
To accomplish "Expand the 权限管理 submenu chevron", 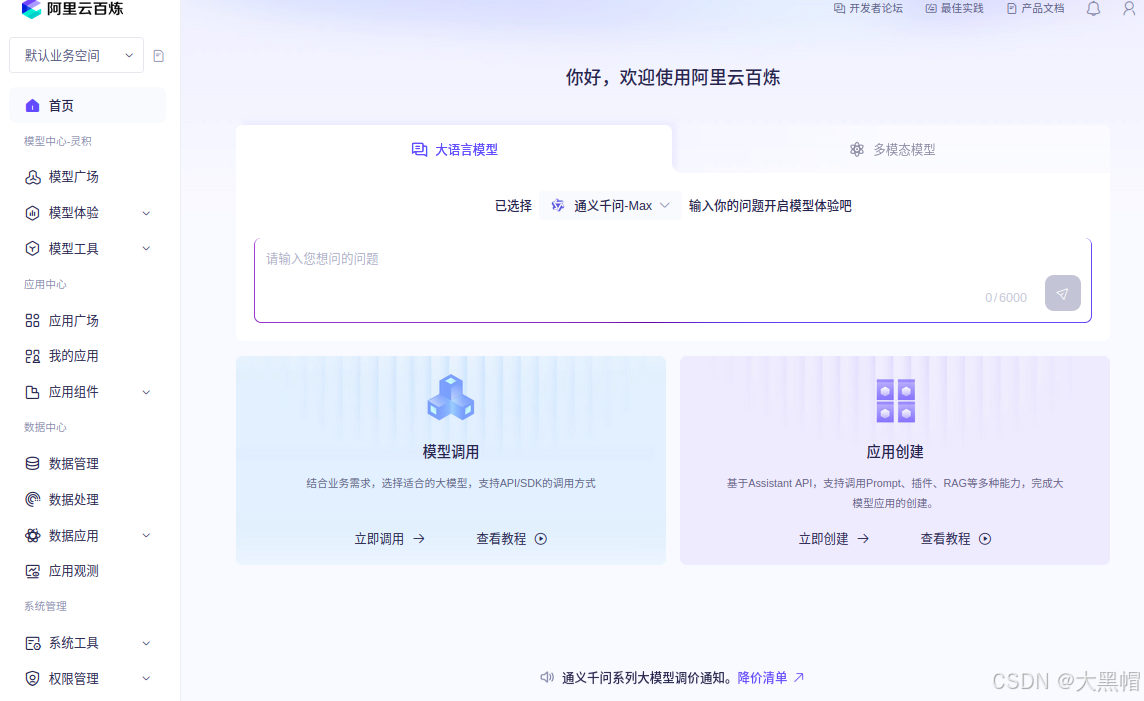I will coord(146,678).
